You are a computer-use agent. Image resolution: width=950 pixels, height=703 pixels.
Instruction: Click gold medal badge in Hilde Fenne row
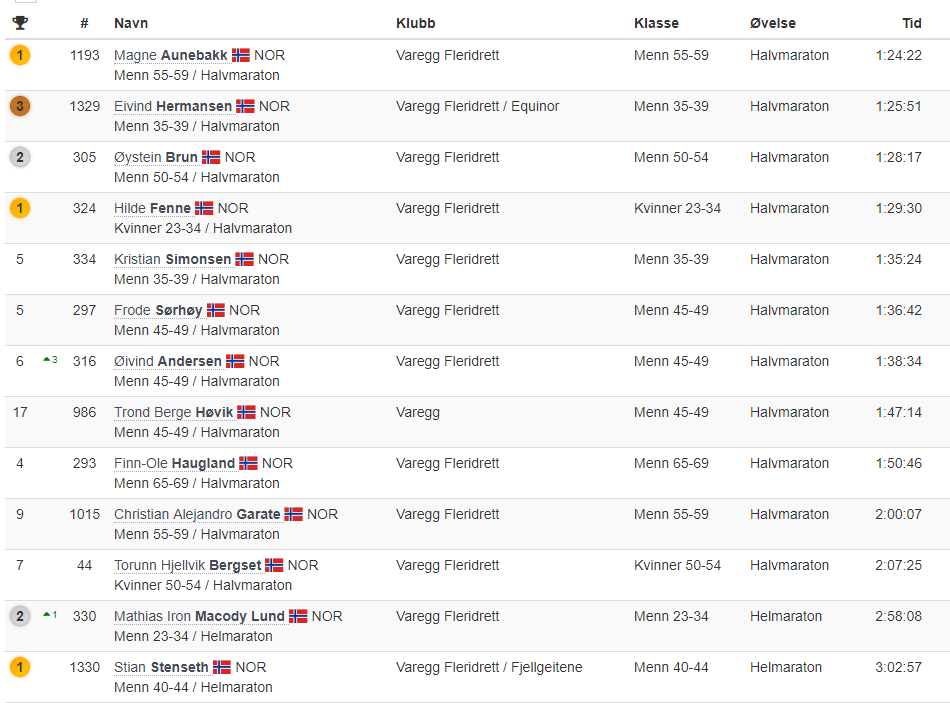click(20, 208)
